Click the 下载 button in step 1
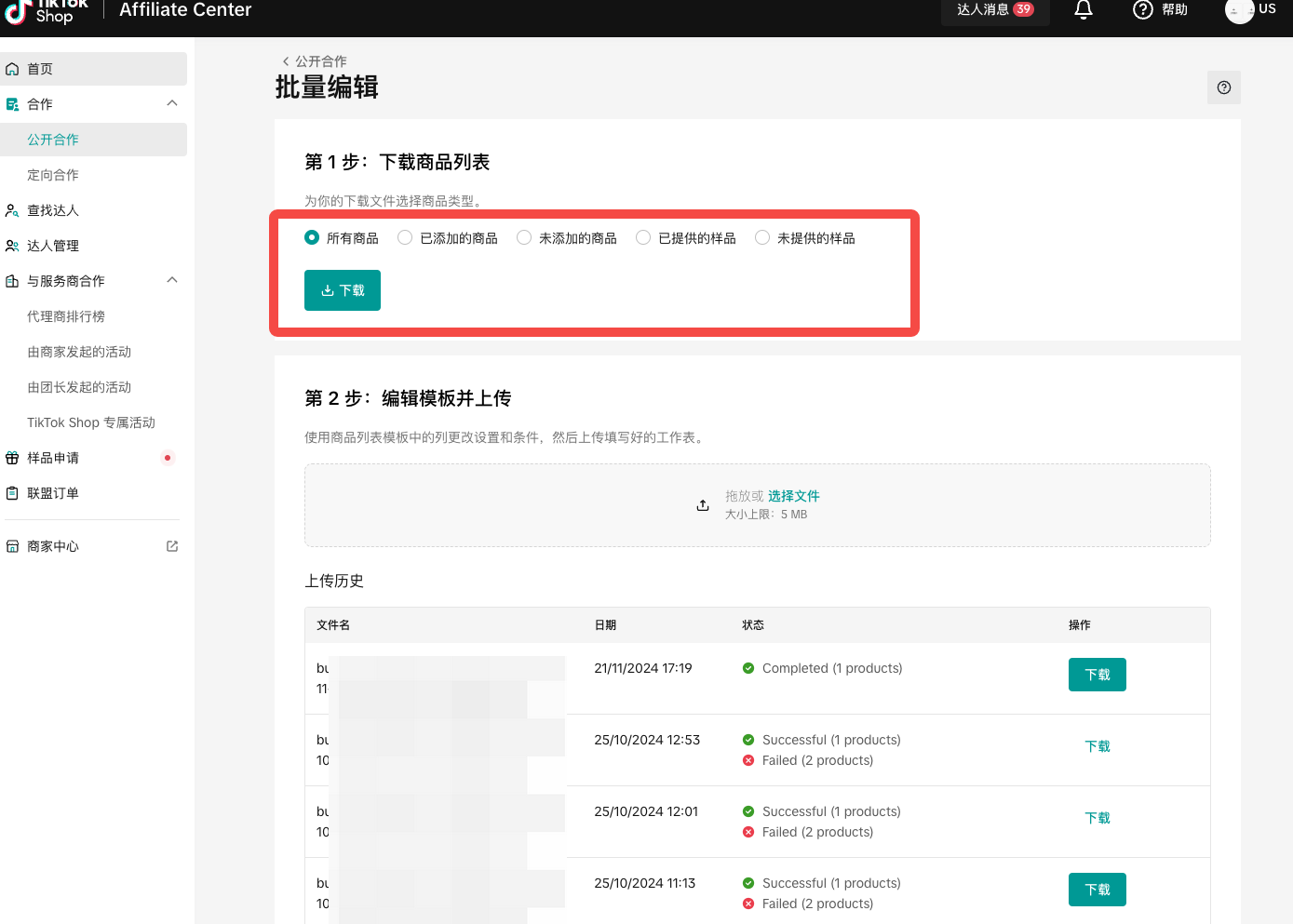Viewport: 1293px width, 924px height. point(342,290)
